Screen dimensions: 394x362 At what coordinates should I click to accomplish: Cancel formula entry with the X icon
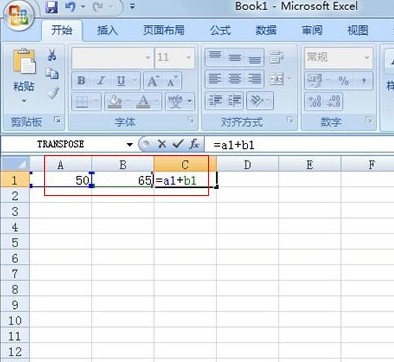click(162, 144)
